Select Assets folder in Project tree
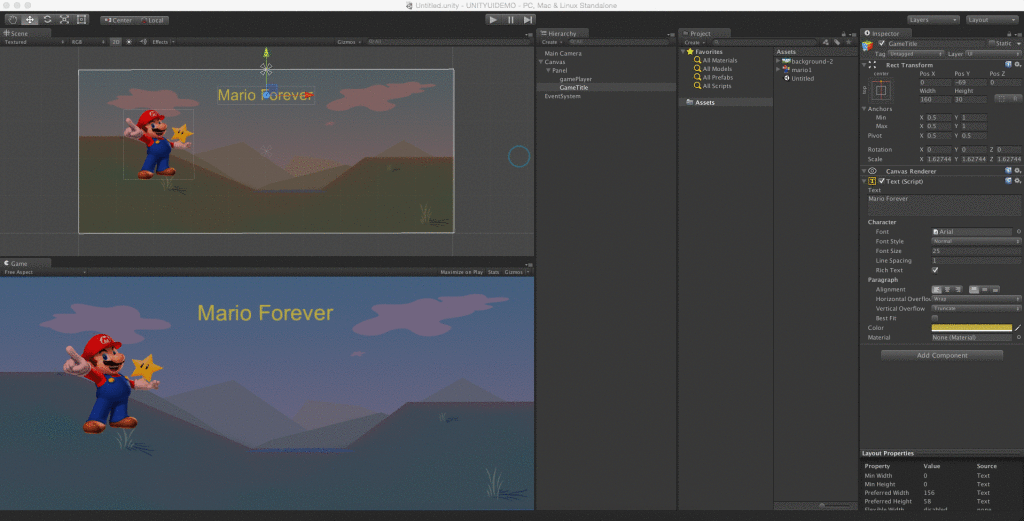Image resolution: width=1024 pixels, height=521 pixels. [x=705, y=103]
